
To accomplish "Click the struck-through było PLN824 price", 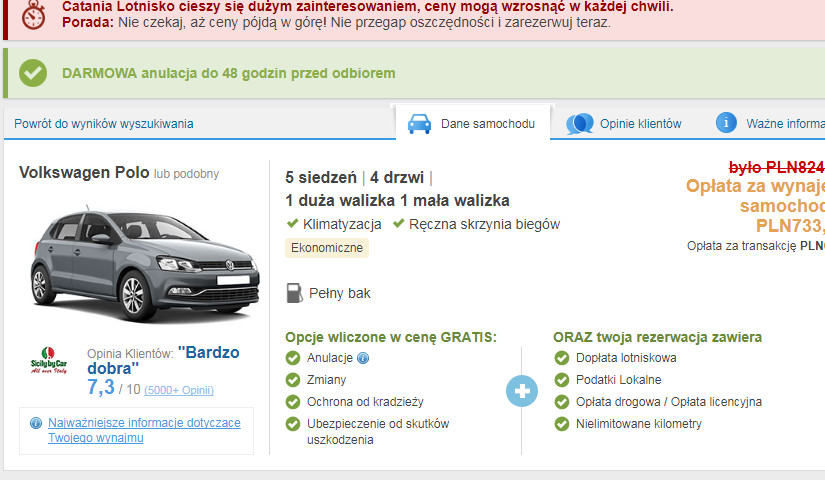I will 777,167.
